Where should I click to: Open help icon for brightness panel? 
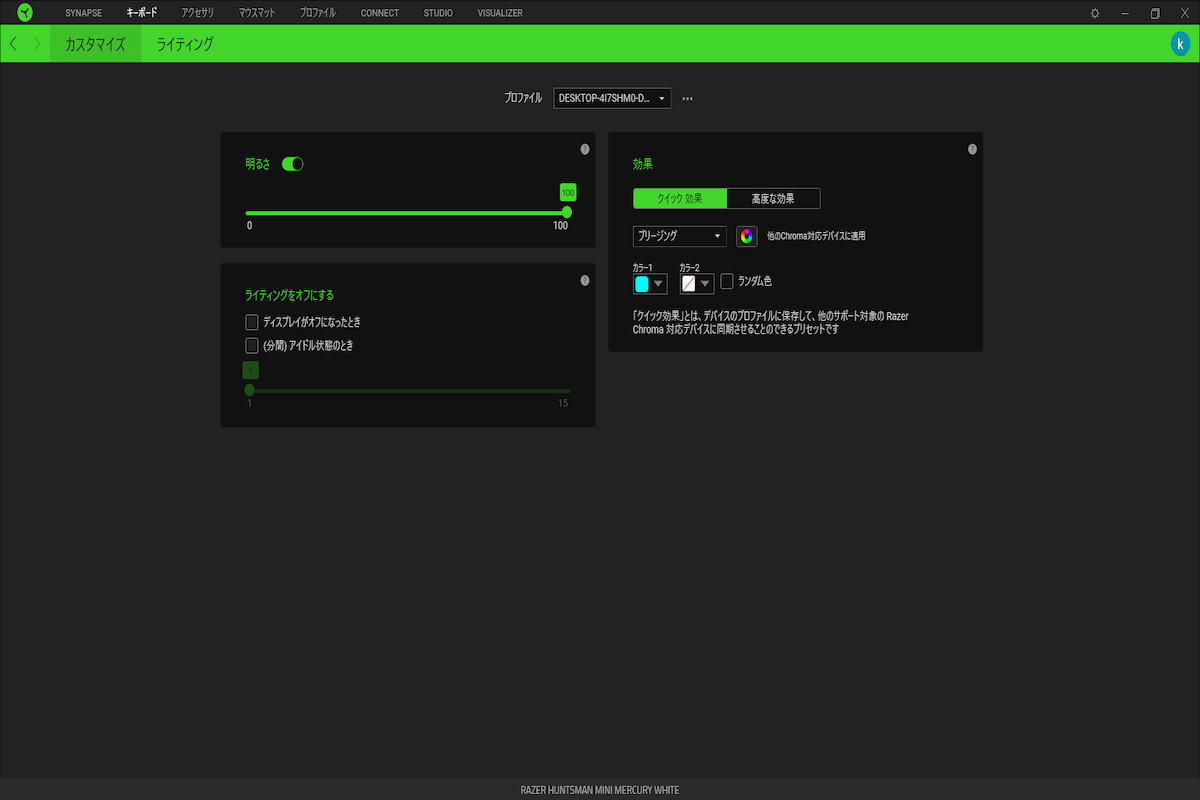tap(585, 149)
